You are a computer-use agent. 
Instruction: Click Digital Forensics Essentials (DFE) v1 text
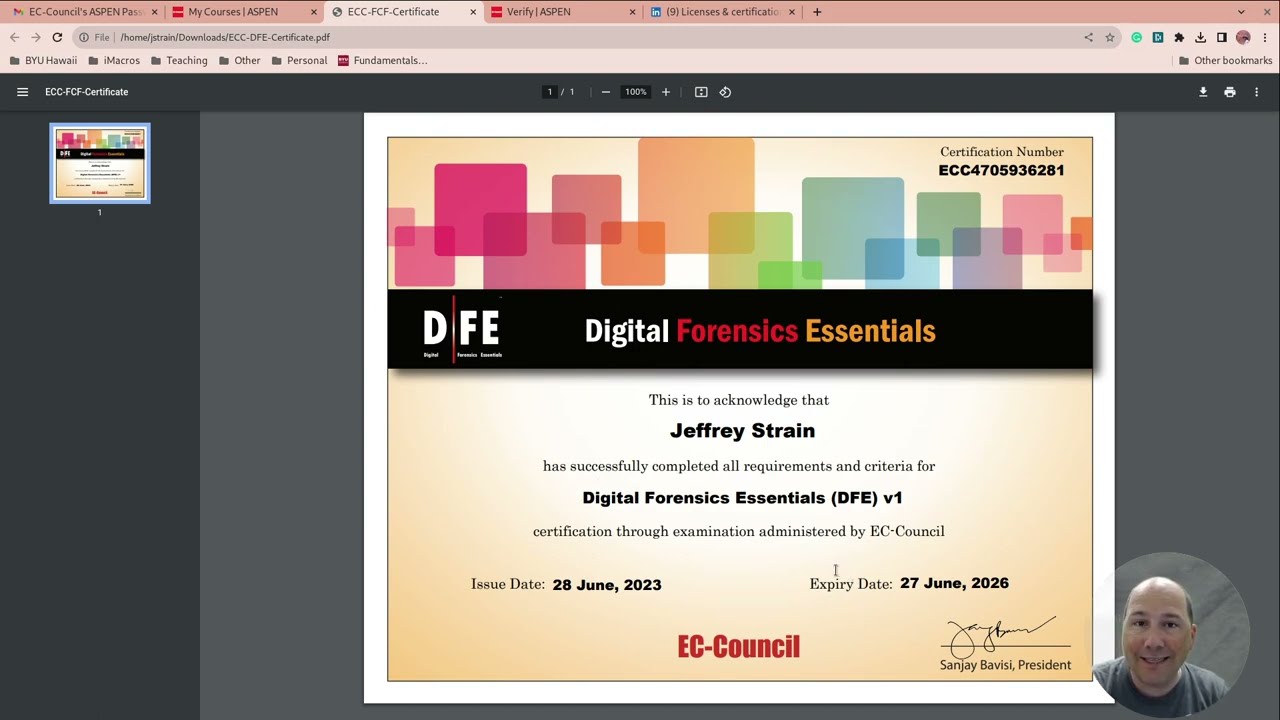(743, 498)
